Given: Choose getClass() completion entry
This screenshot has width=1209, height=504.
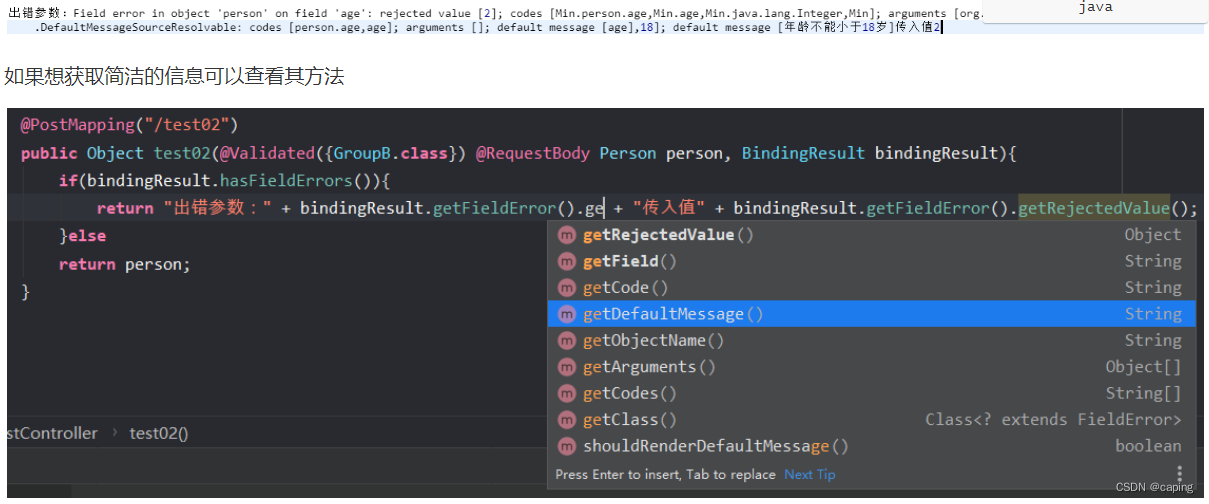Looking at the screenshot, I should 871,420.
